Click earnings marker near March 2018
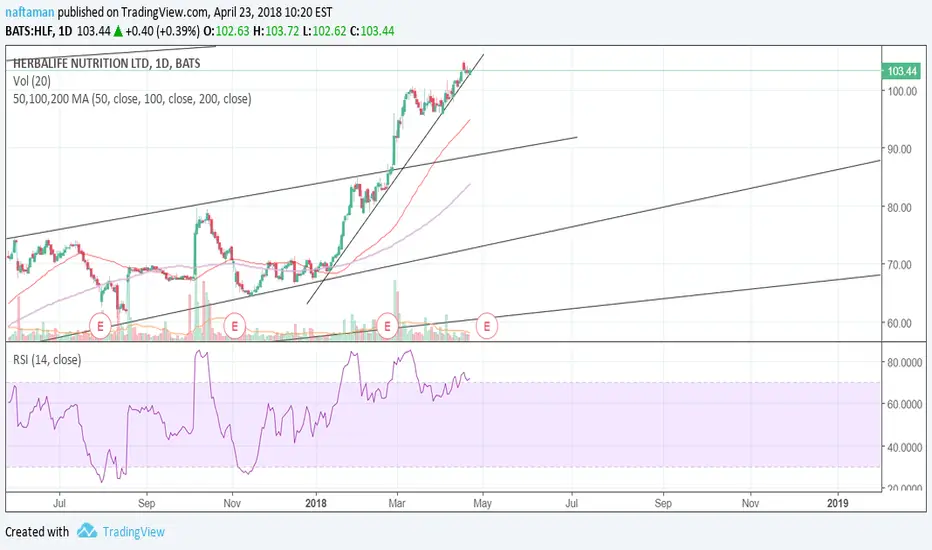The height and width of the screenshot is (550, 932). point(388,326)
